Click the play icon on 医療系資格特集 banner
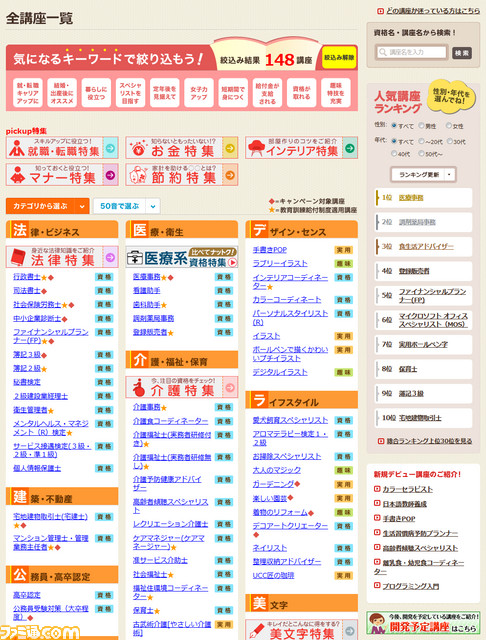This screenshot has height=640, width=486. coord(233,262)
